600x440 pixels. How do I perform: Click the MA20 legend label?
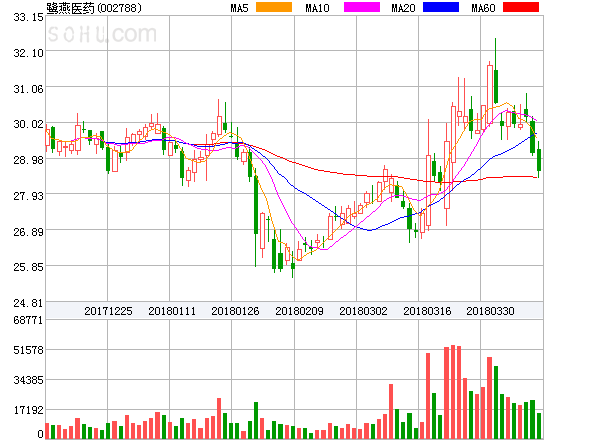[x=403, y=8]
